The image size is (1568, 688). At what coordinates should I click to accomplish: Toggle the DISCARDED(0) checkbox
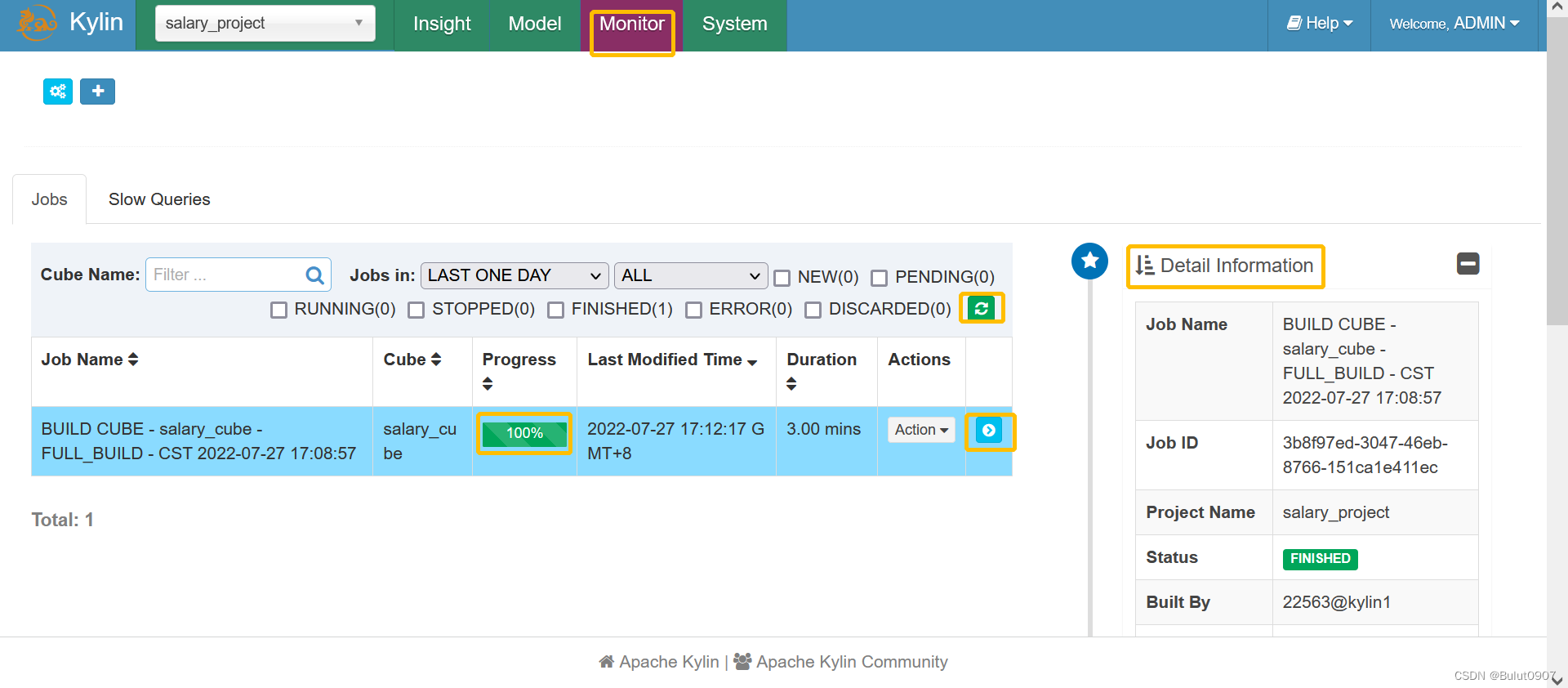[813, 310]
